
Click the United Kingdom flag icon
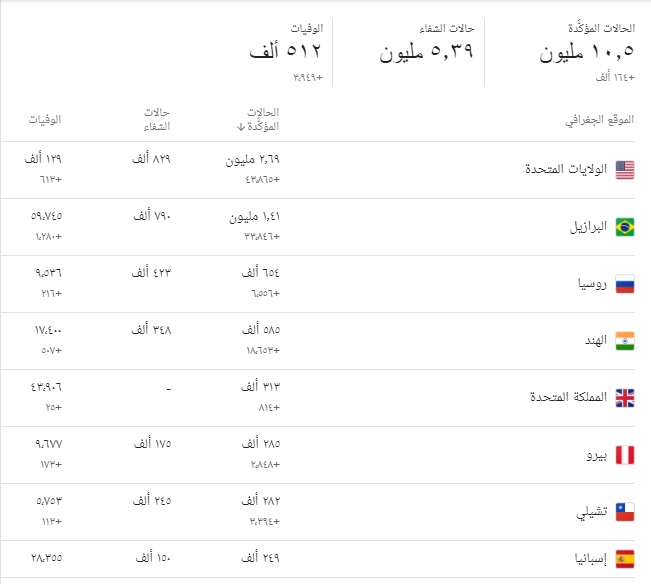[x=625, y=398]
